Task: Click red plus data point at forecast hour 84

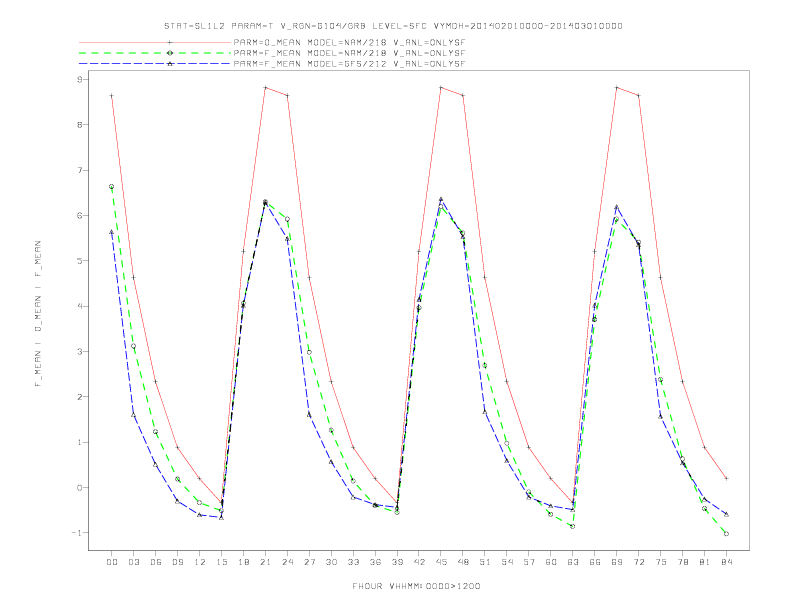Action: click(726, 478)
